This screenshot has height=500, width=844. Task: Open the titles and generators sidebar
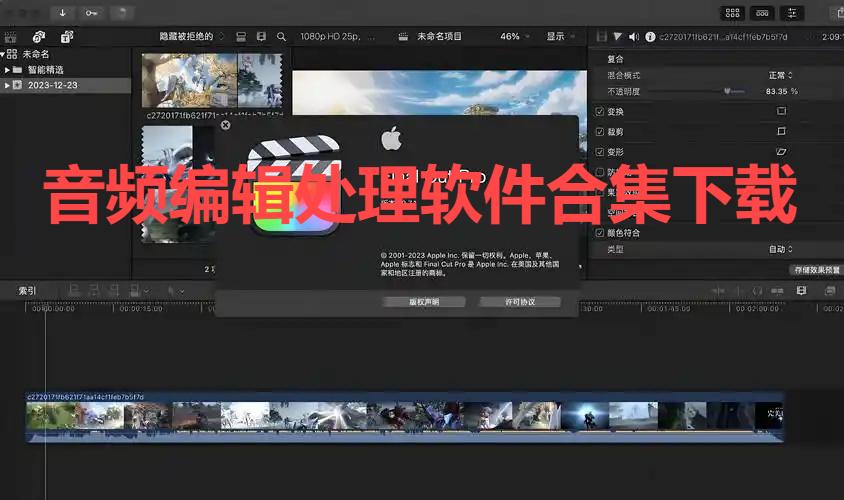(67, 37)
